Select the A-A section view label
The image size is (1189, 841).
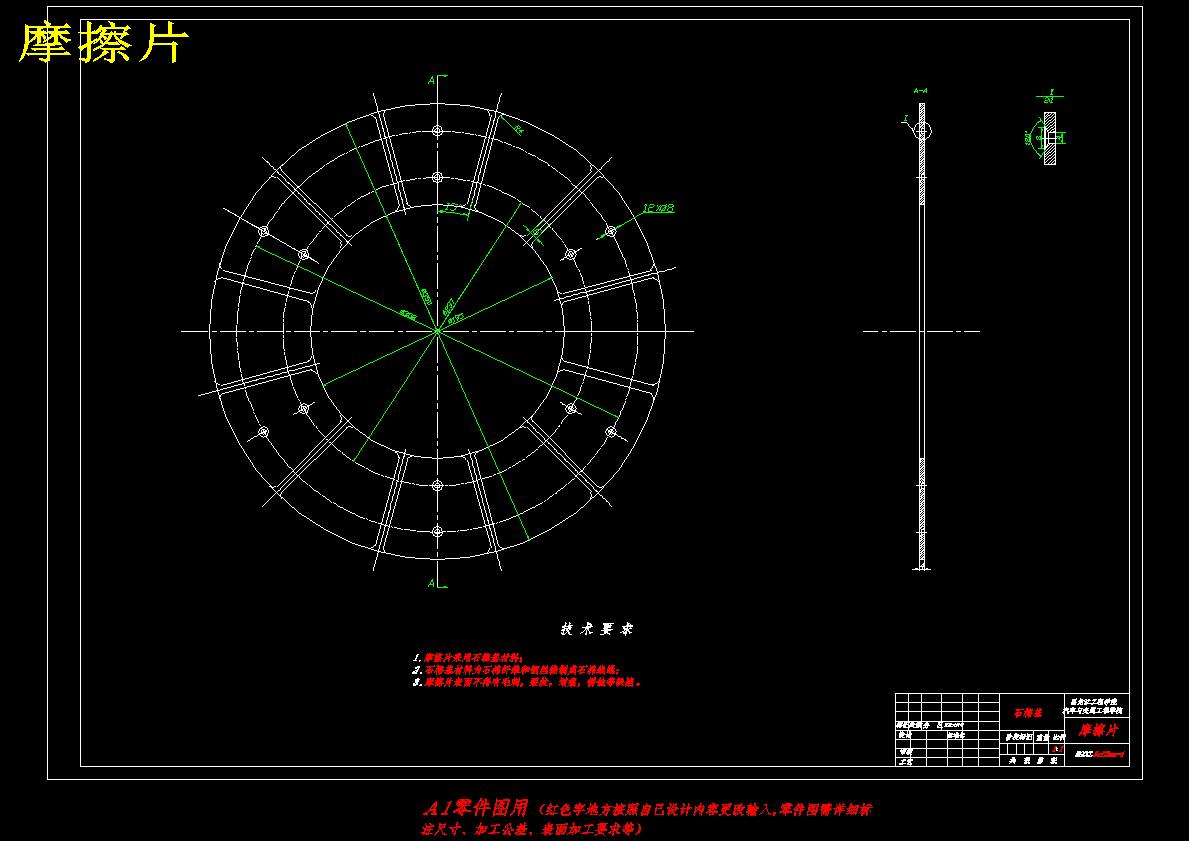point(921,91)
